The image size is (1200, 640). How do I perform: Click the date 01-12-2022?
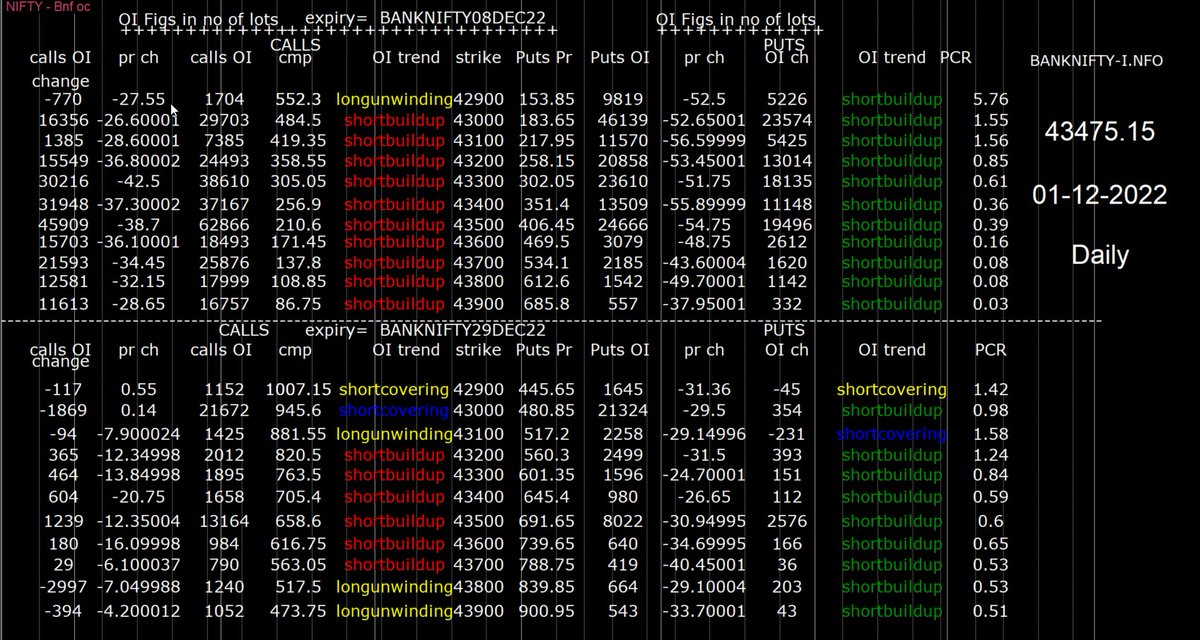[x=1099, y=195]
